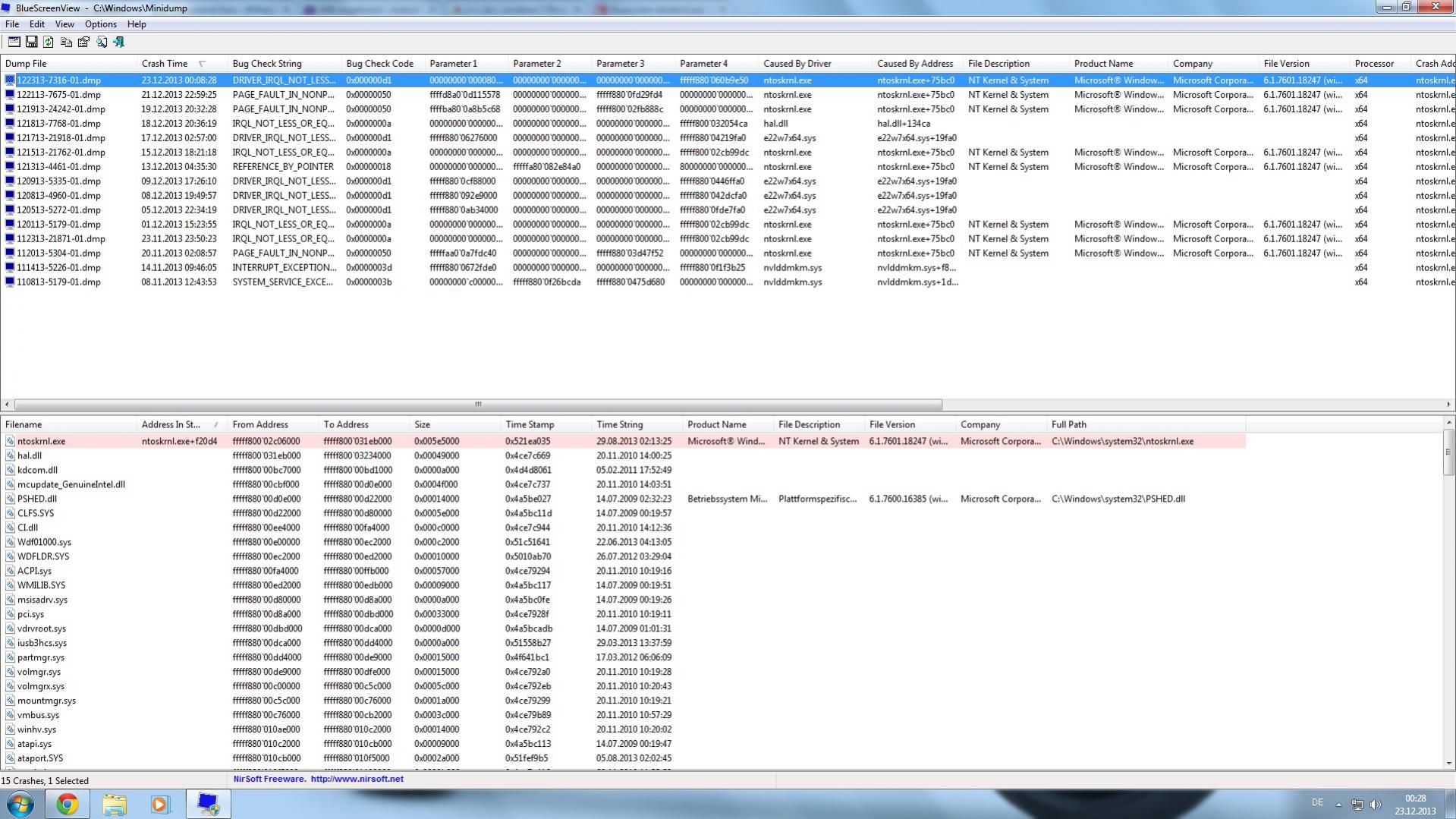
Task: Open Properties using the toolbar icon
Action: 83,43
